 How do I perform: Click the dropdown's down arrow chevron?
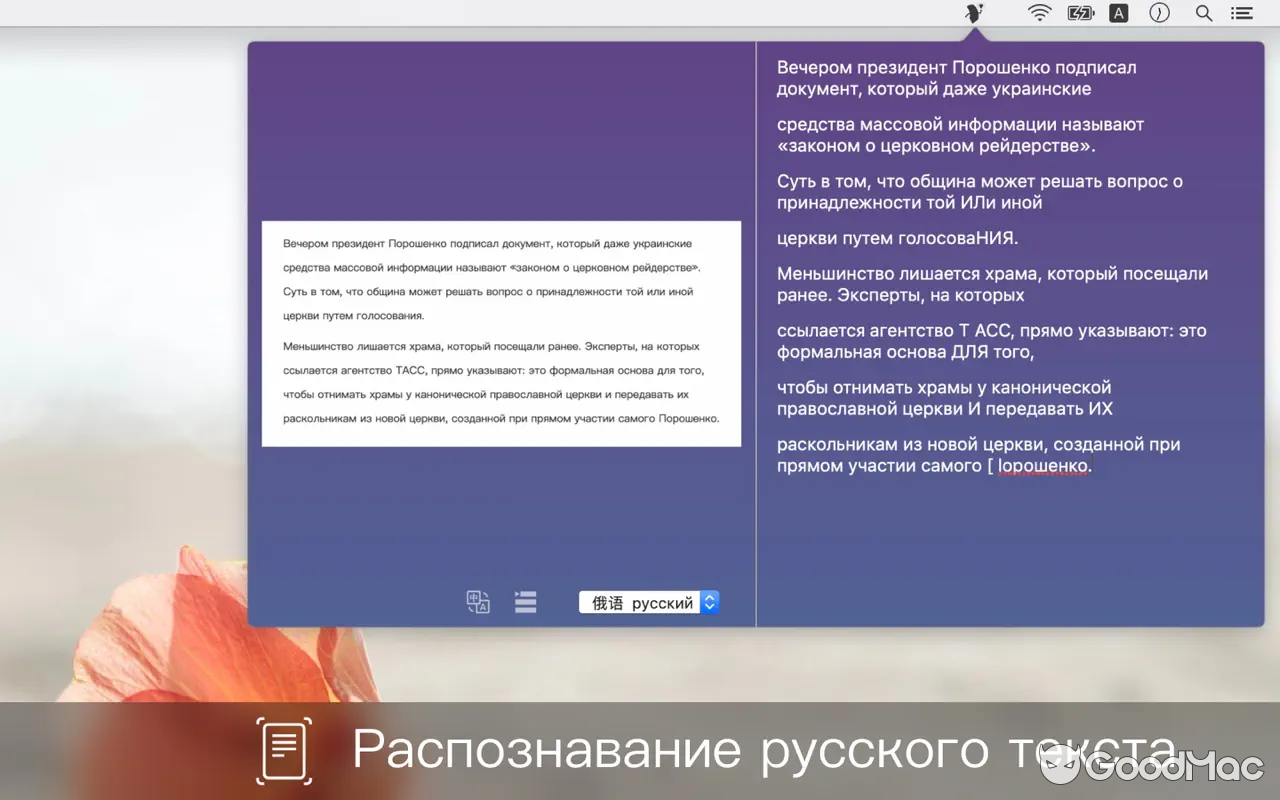tap(709, 606)
